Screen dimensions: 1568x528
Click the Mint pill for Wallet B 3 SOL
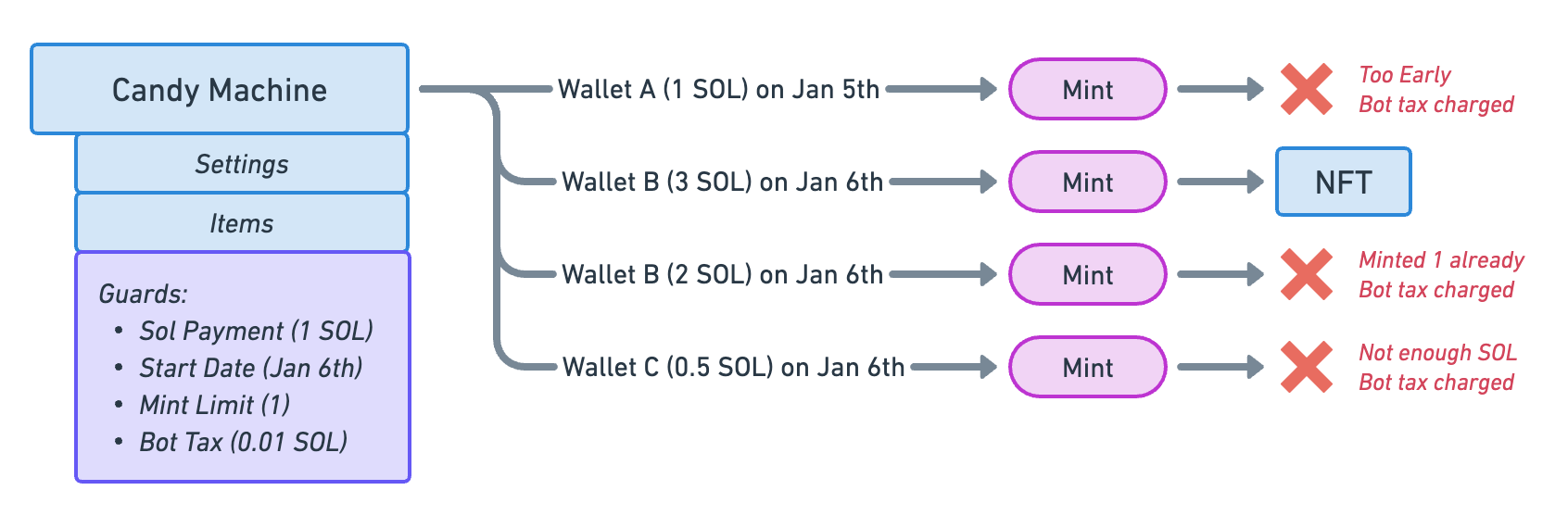(1087, 182)
